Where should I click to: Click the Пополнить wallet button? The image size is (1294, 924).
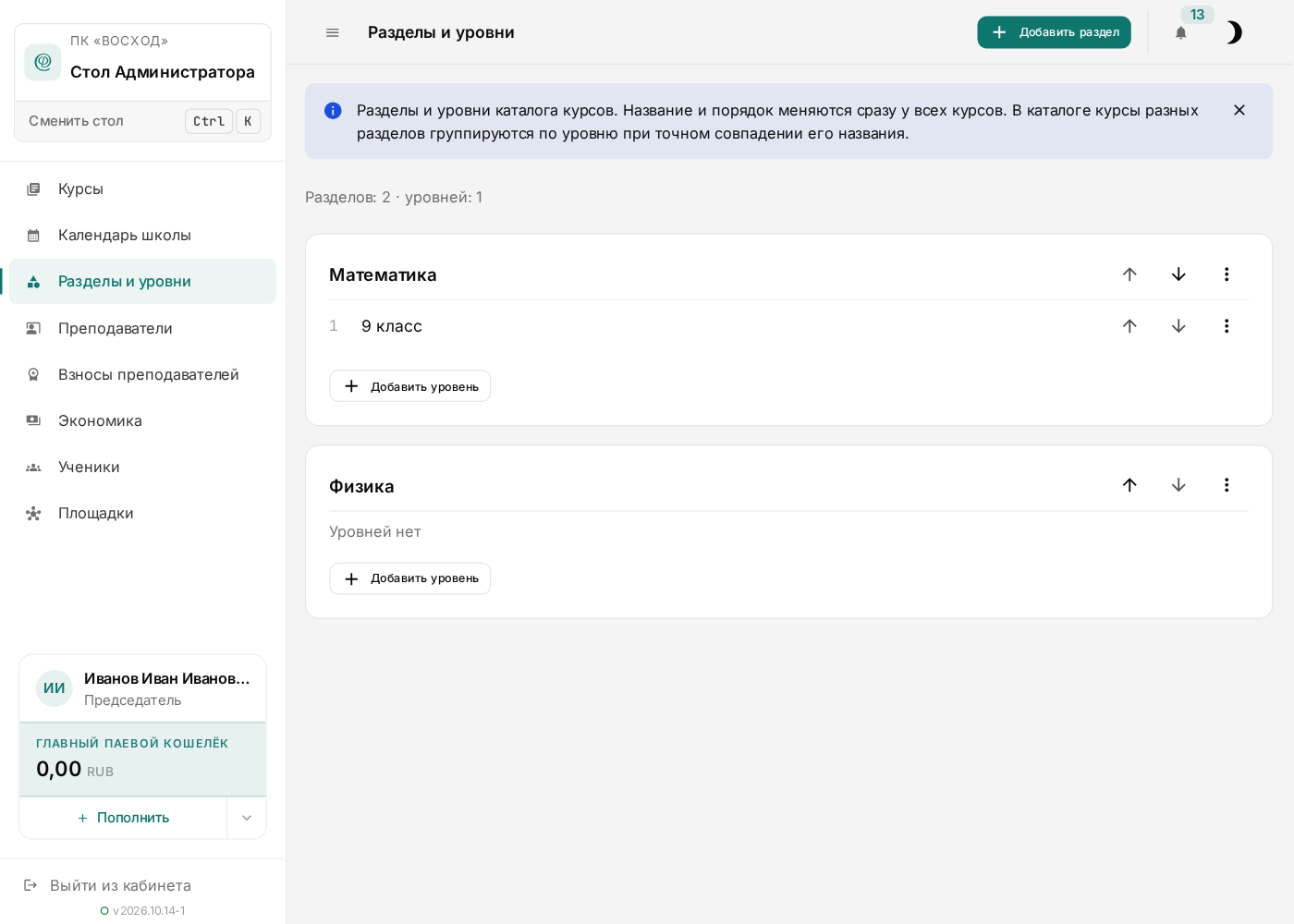[123, 818]
